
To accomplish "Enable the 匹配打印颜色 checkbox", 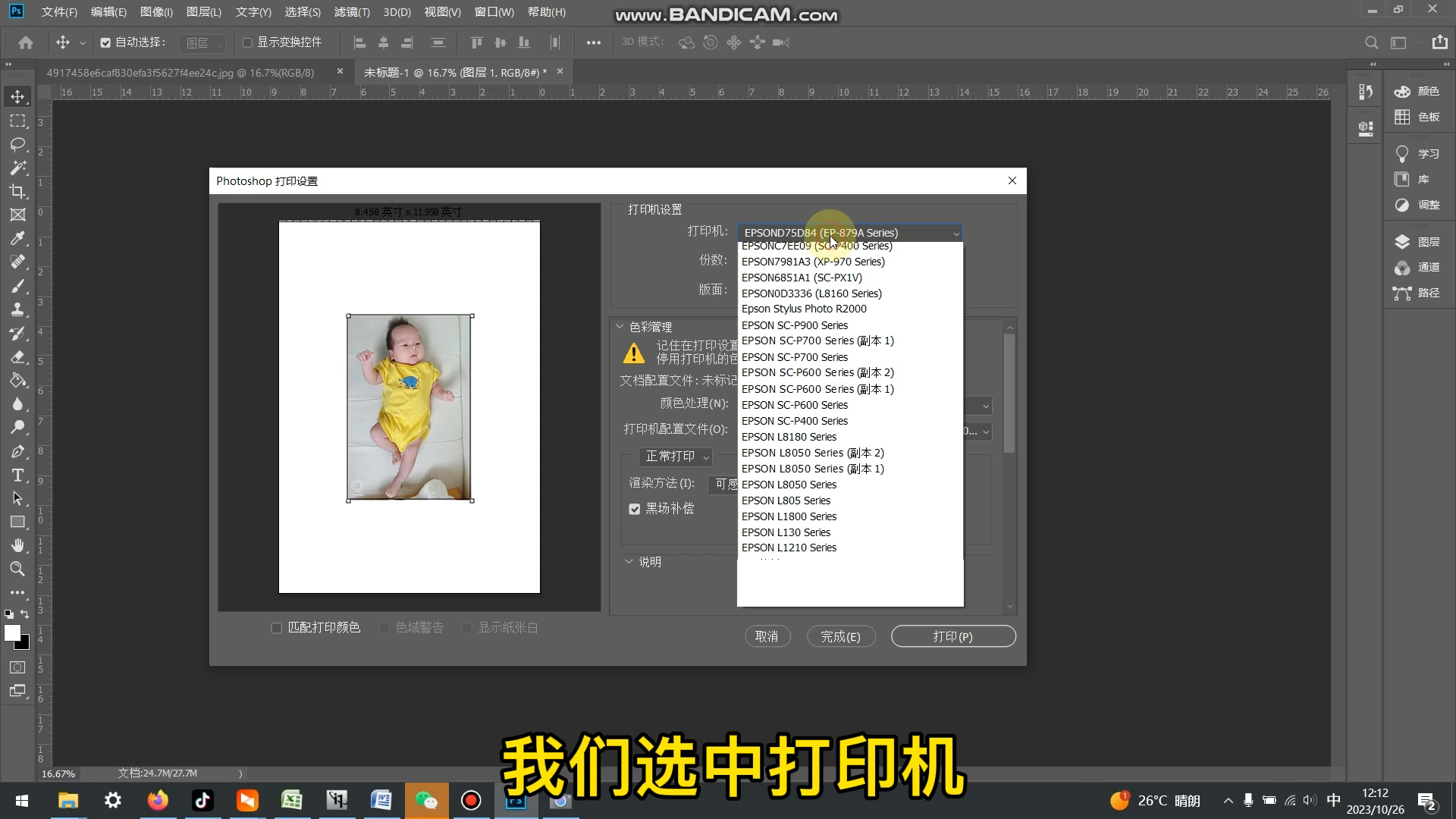I will point(276,627).
